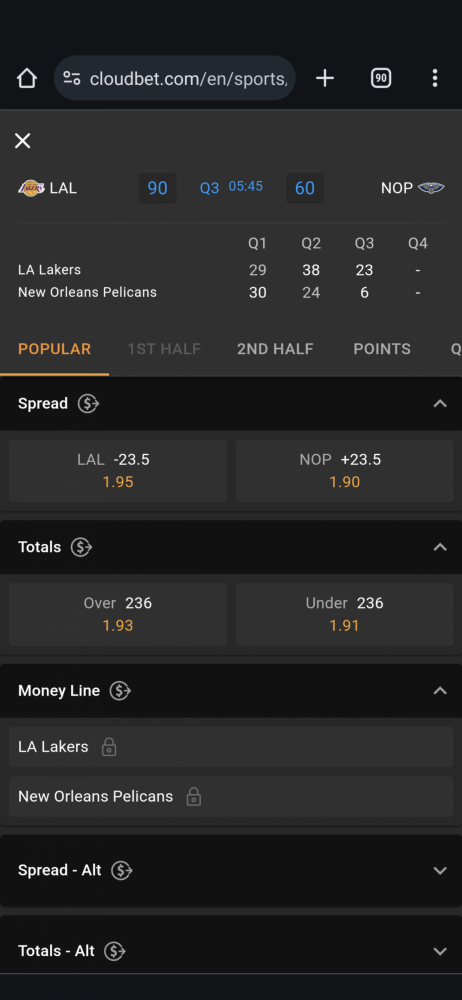Tap the cash out icon beside Totals

click(x=81, y=547)
